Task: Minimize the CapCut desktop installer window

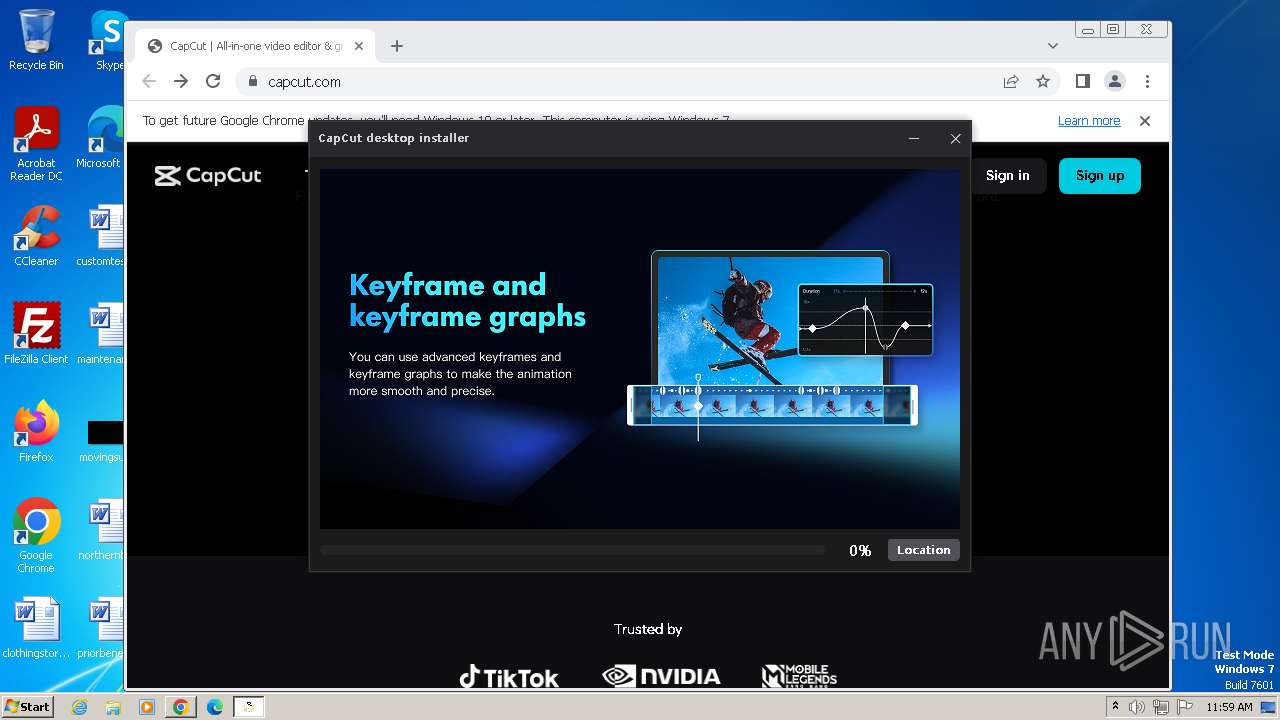Action: (x=914, y=139)
